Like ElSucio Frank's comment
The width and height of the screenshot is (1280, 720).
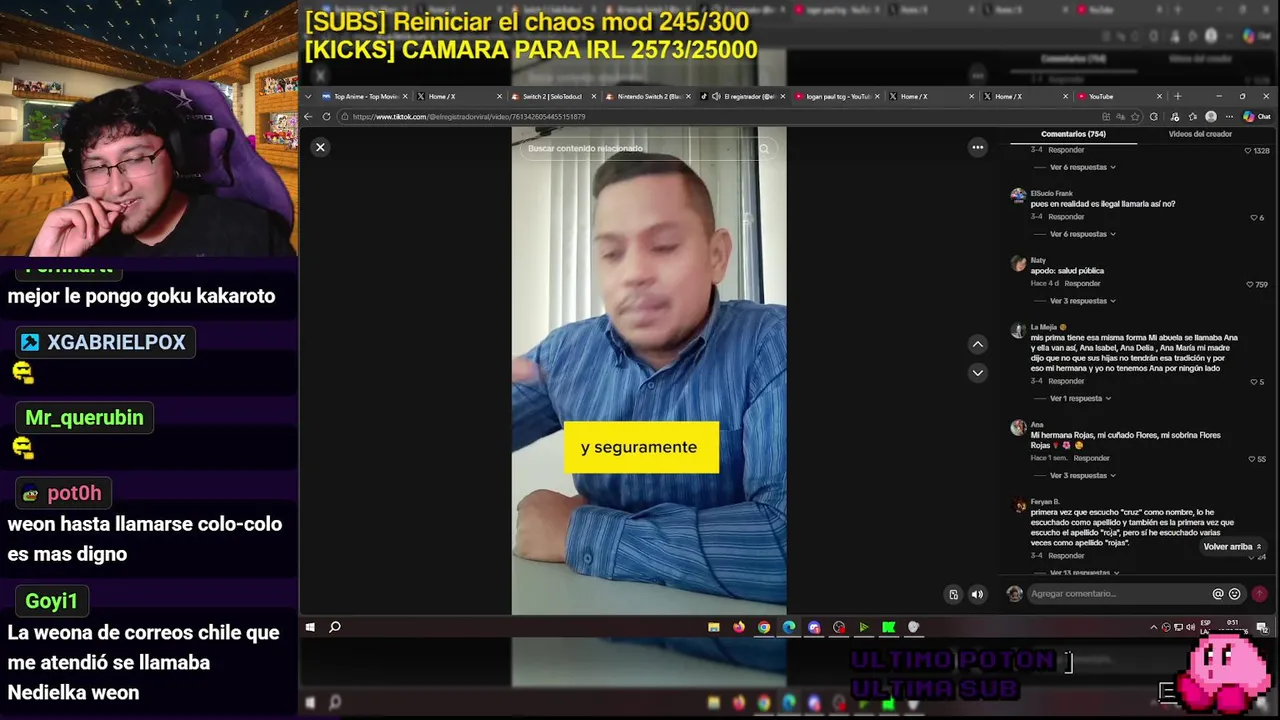(1254, 217)
